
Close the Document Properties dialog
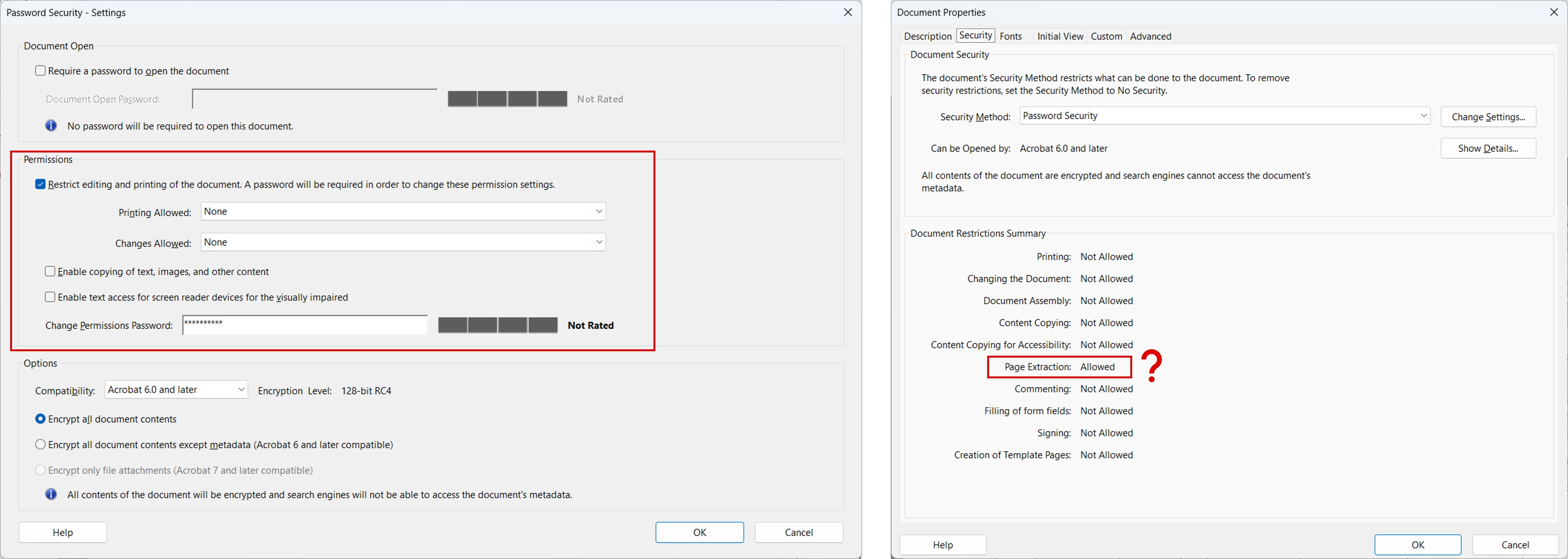click(1553, 12)
